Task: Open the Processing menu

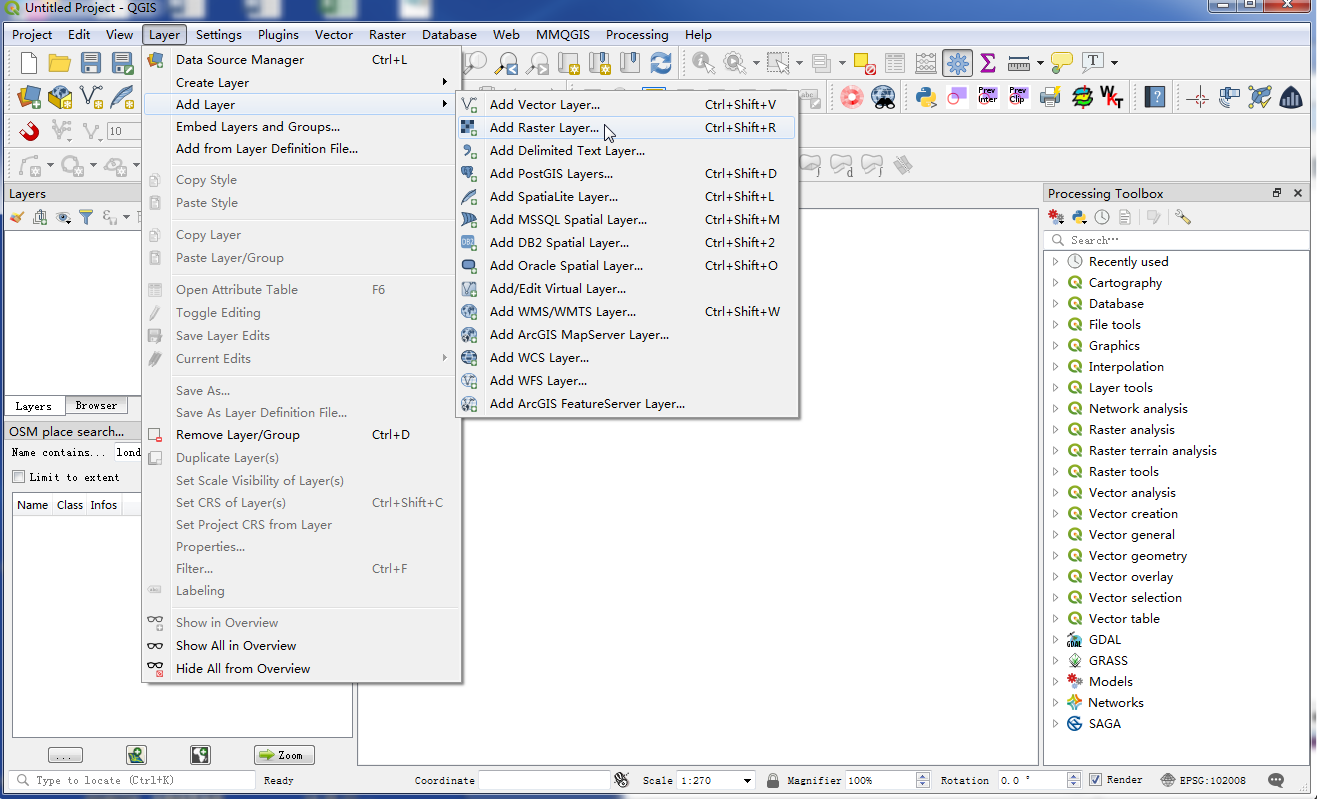Action: click(637, 34)
